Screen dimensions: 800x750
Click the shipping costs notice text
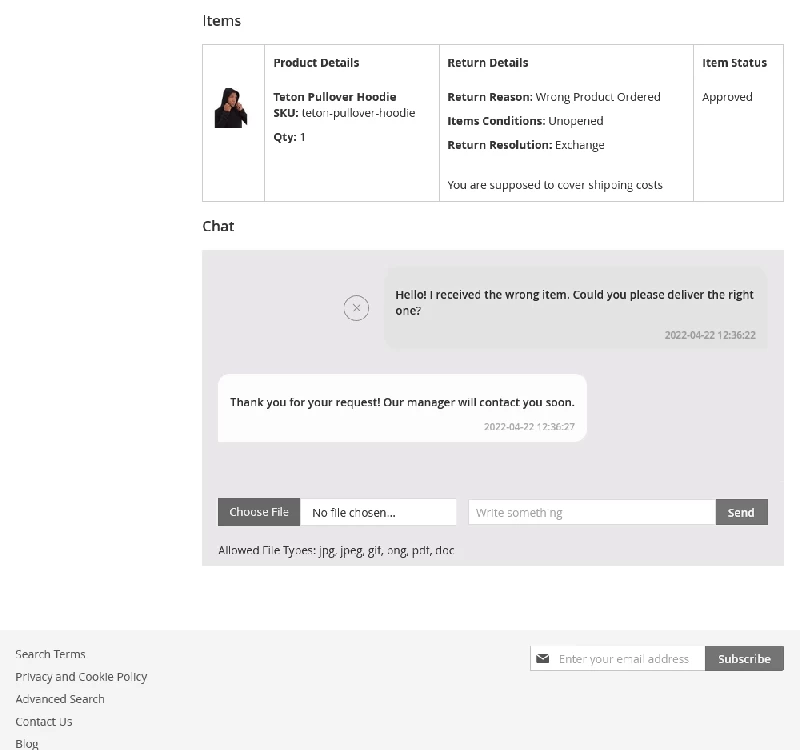click(555, 185)
